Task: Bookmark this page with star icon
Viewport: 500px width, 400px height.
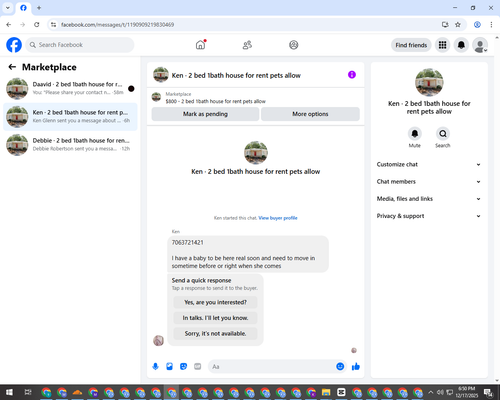Action: coord(458,25)
